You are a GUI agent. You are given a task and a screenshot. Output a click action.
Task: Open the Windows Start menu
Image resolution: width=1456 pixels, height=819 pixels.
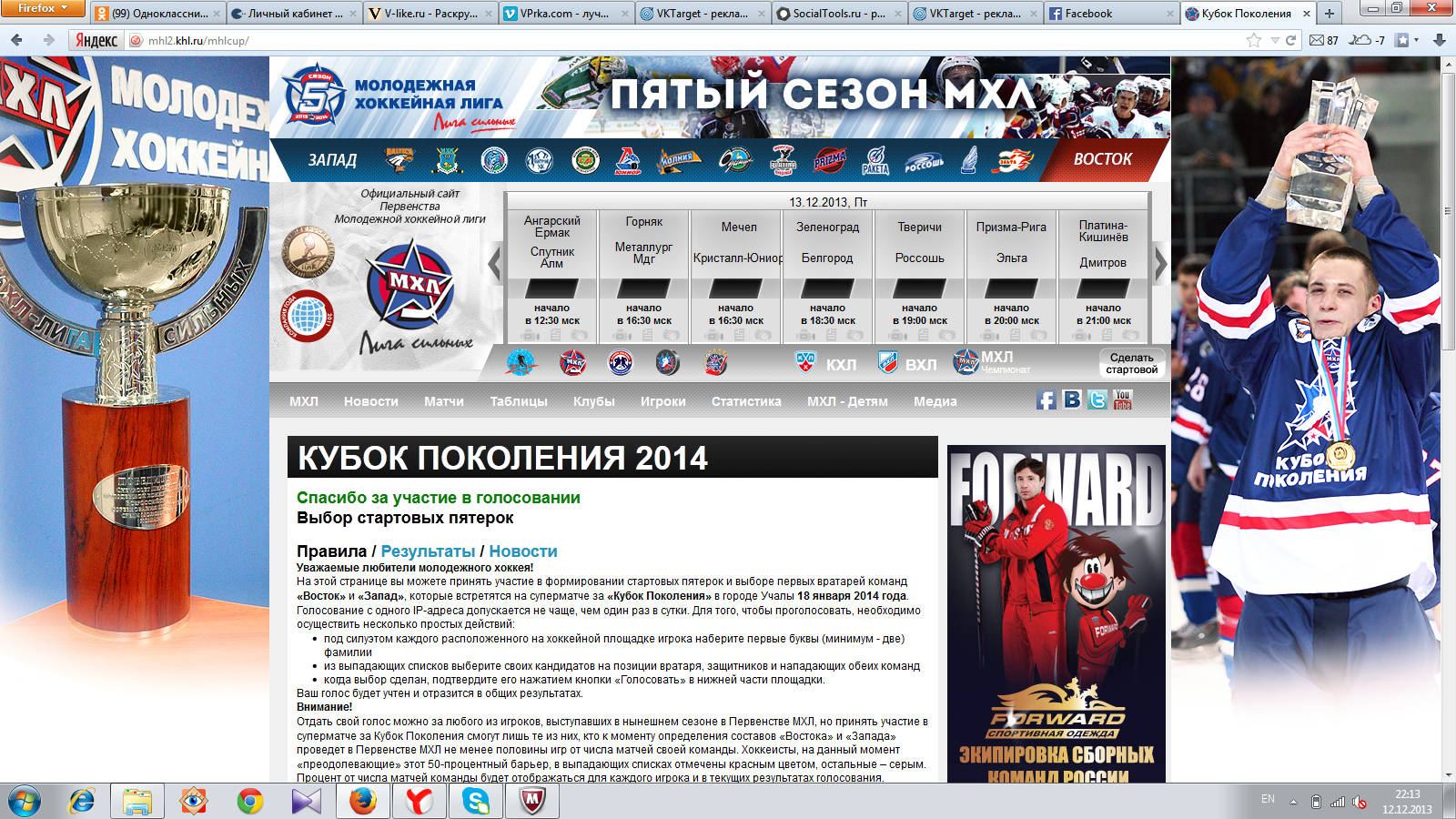coord(25,801)
